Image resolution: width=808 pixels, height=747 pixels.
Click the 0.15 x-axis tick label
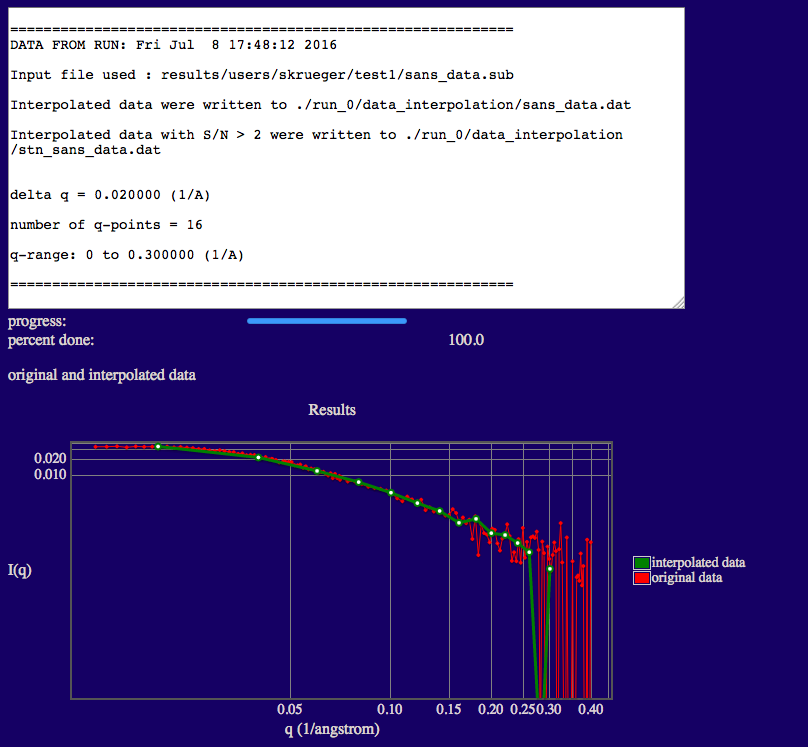pyautogui.click(x=448, y=709)
